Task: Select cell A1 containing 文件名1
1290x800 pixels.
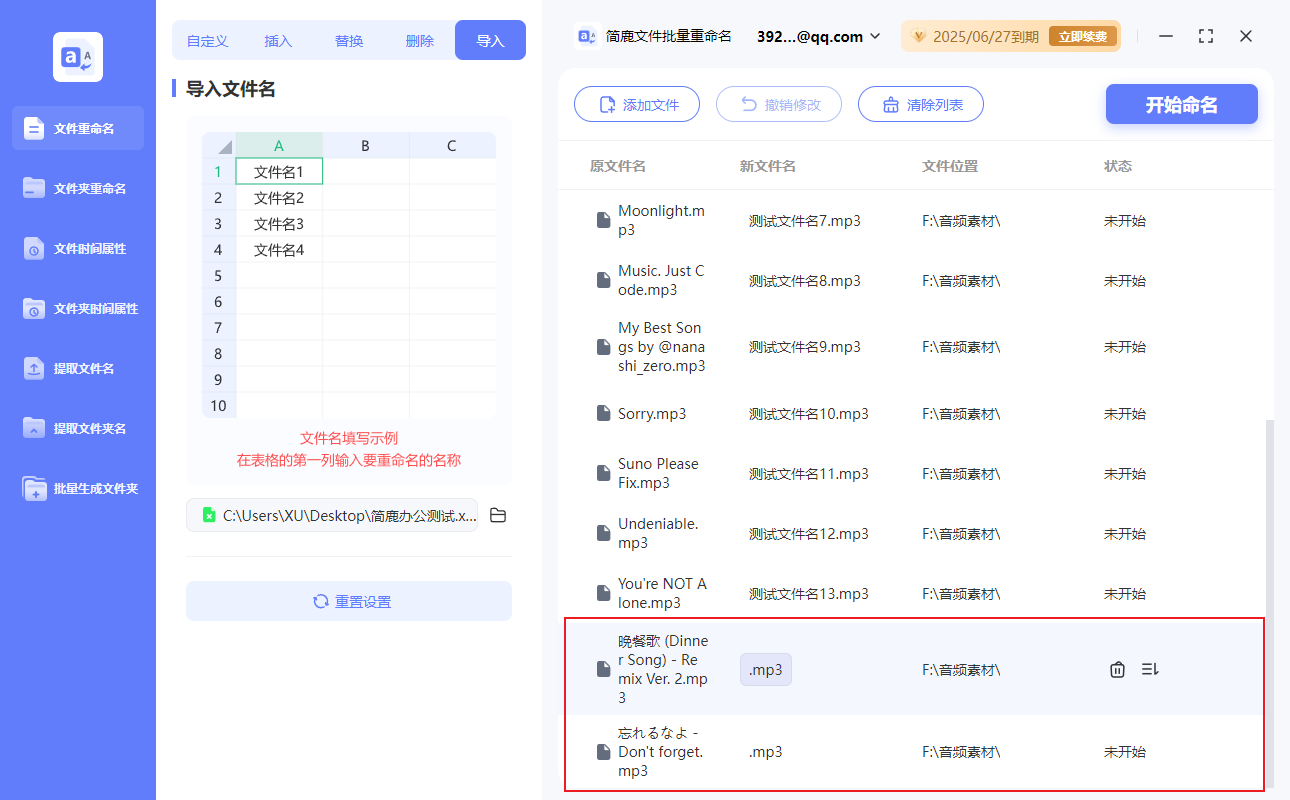Action: click(x=279, y=171)
